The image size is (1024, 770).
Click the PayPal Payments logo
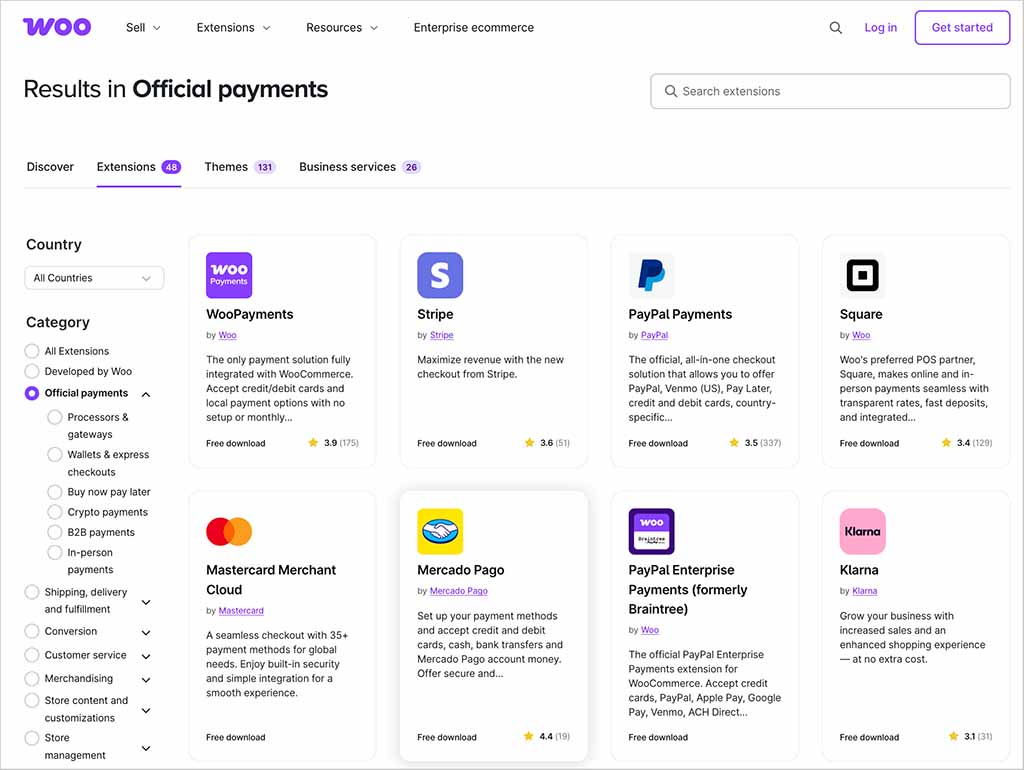(x=651, y=275)
